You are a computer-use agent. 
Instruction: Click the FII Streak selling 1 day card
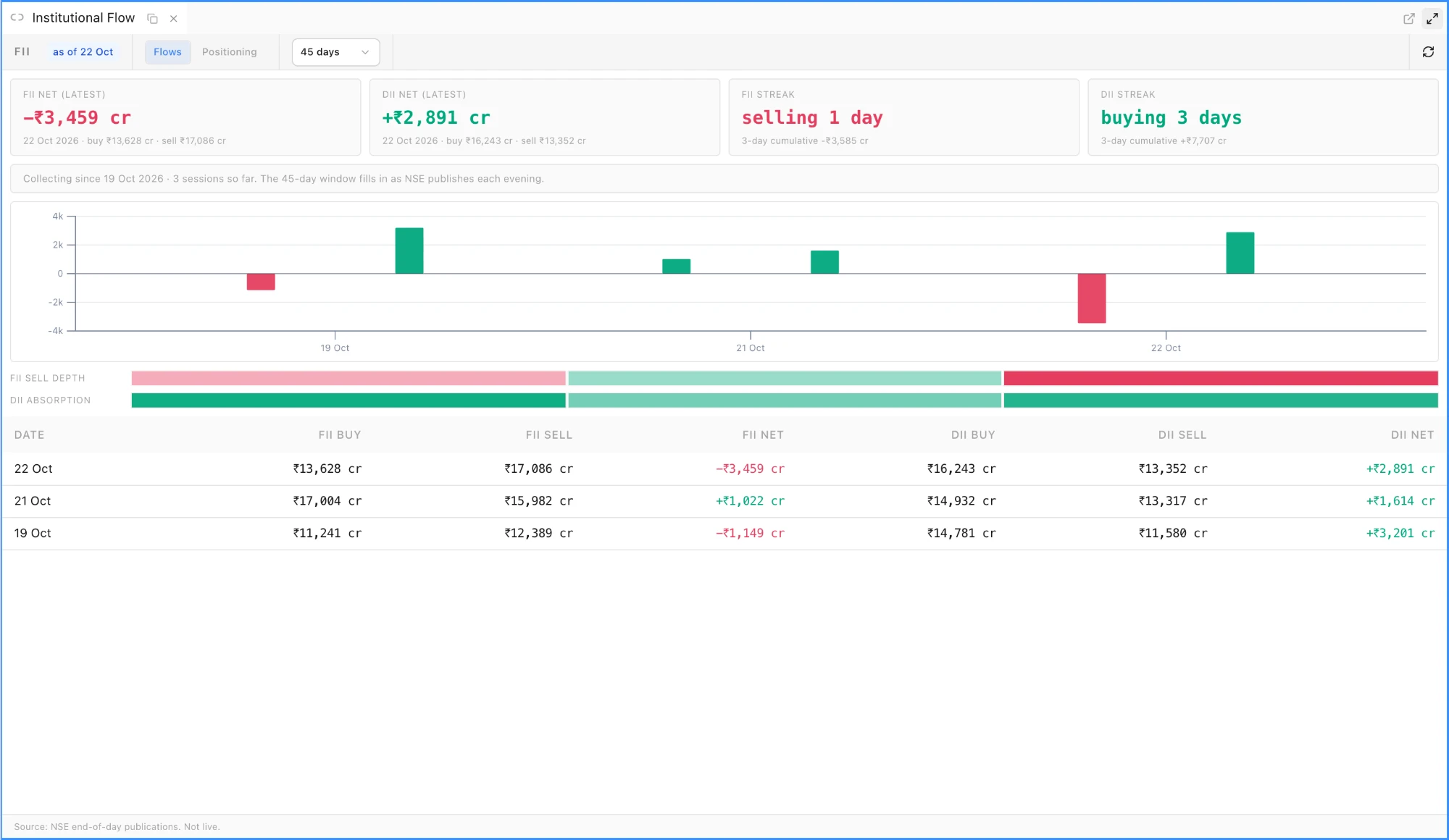903,117
